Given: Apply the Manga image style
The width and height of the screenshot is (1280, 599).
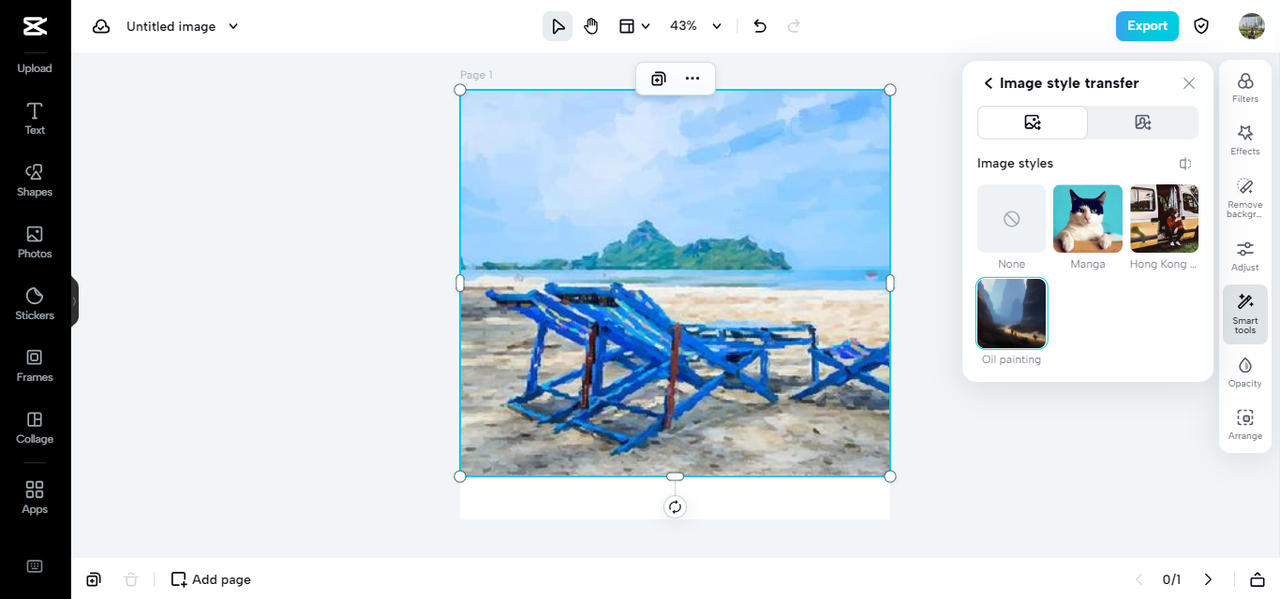Looking at the screenshot, I should click(x=1088, y=218).
